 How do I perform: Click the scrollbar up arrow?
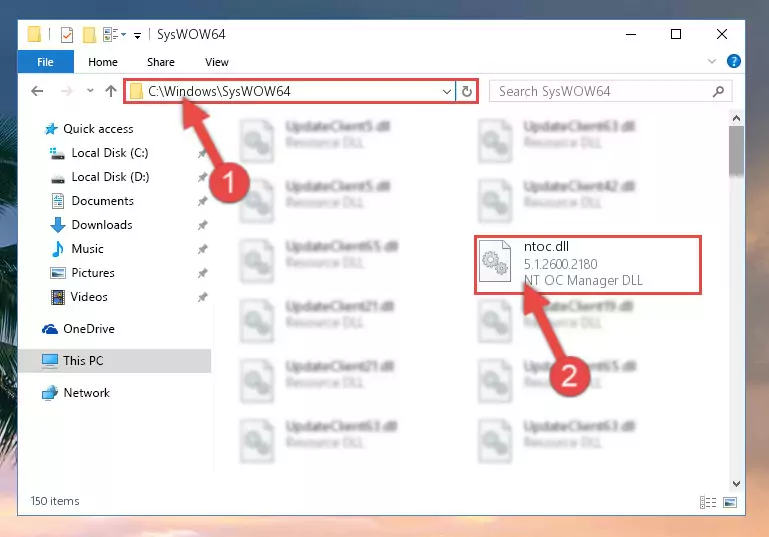point(736,118)
